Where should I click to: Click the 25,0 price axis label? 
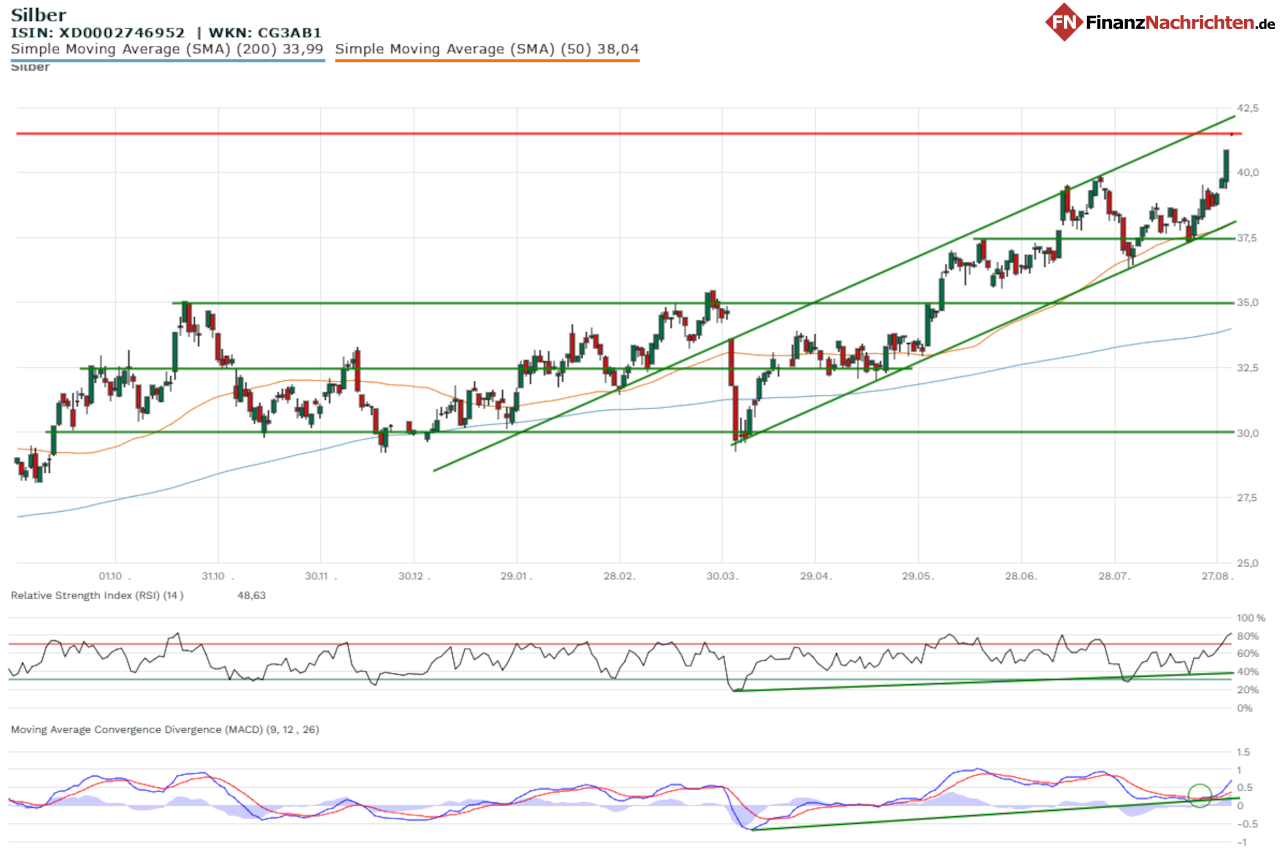(x=1248, y=562)
